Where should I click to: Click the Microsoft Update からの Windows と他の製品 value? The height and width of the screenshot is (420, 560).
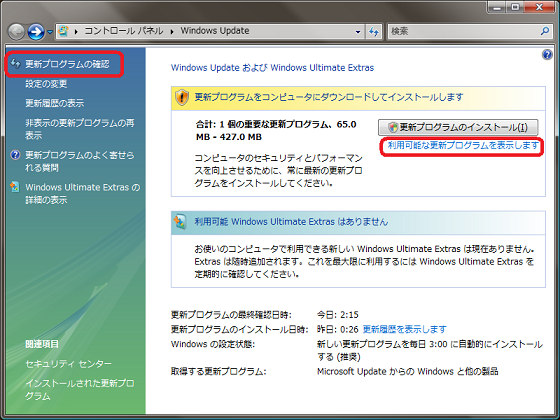pos(408,371)
